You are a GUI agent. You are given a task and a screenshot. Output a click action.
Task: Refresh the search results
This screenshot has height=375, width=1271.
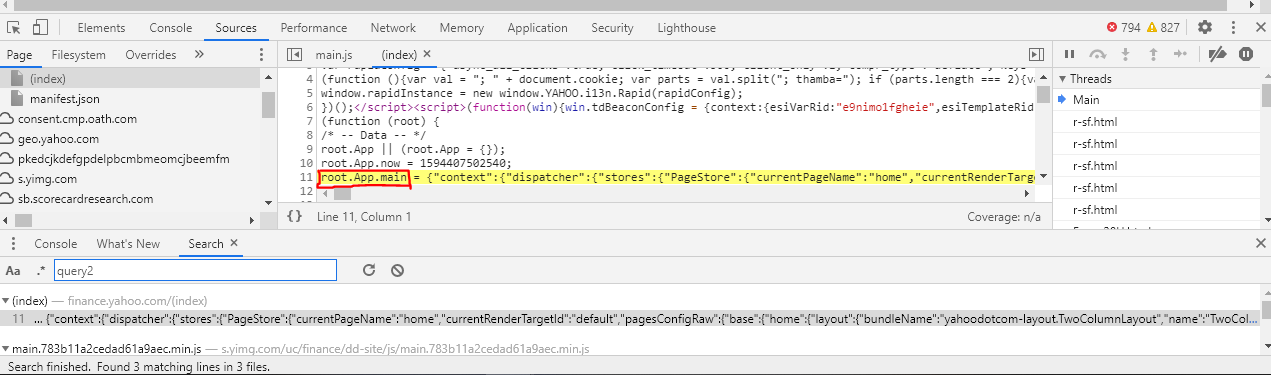click(369, 270)
